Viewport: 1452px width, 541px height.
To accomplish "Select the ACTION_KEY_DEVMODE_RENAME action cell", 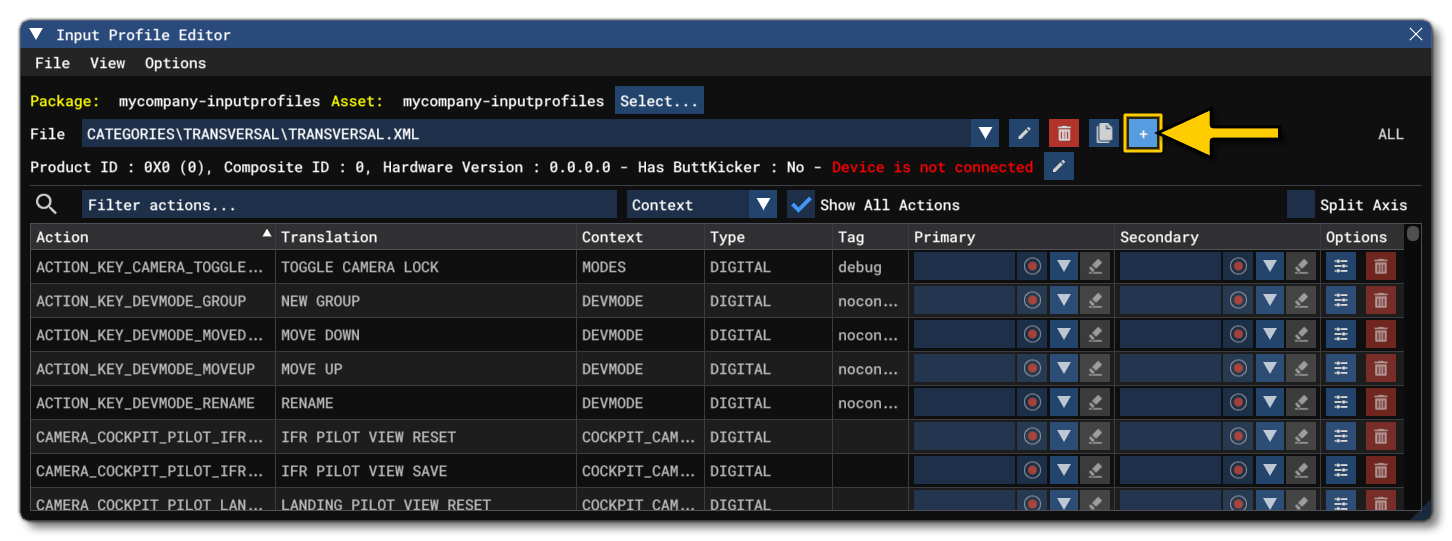I will coord(153,403).
